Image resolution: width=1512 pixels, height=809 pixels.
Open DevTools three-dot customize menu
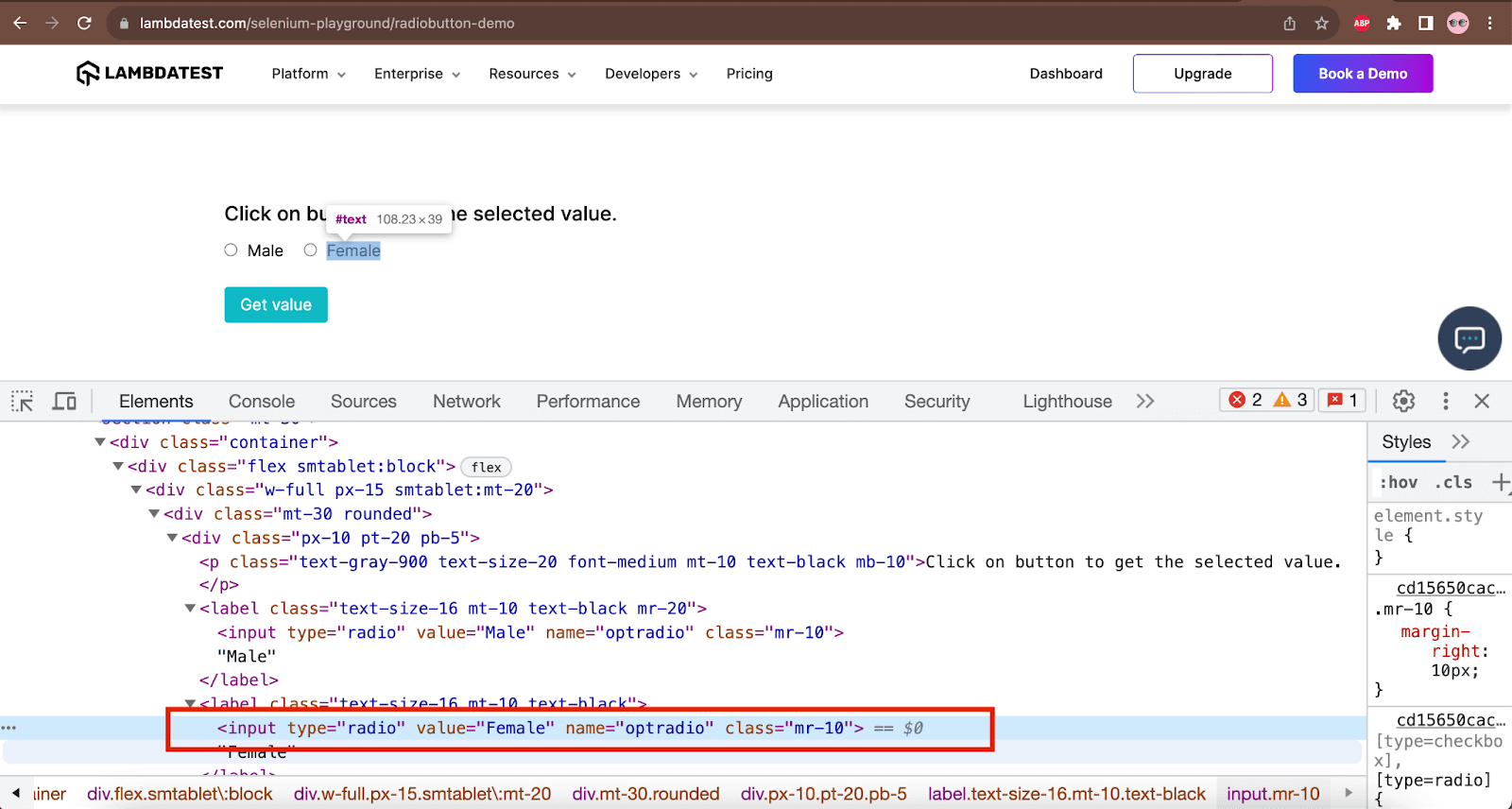coord(1445,401)
